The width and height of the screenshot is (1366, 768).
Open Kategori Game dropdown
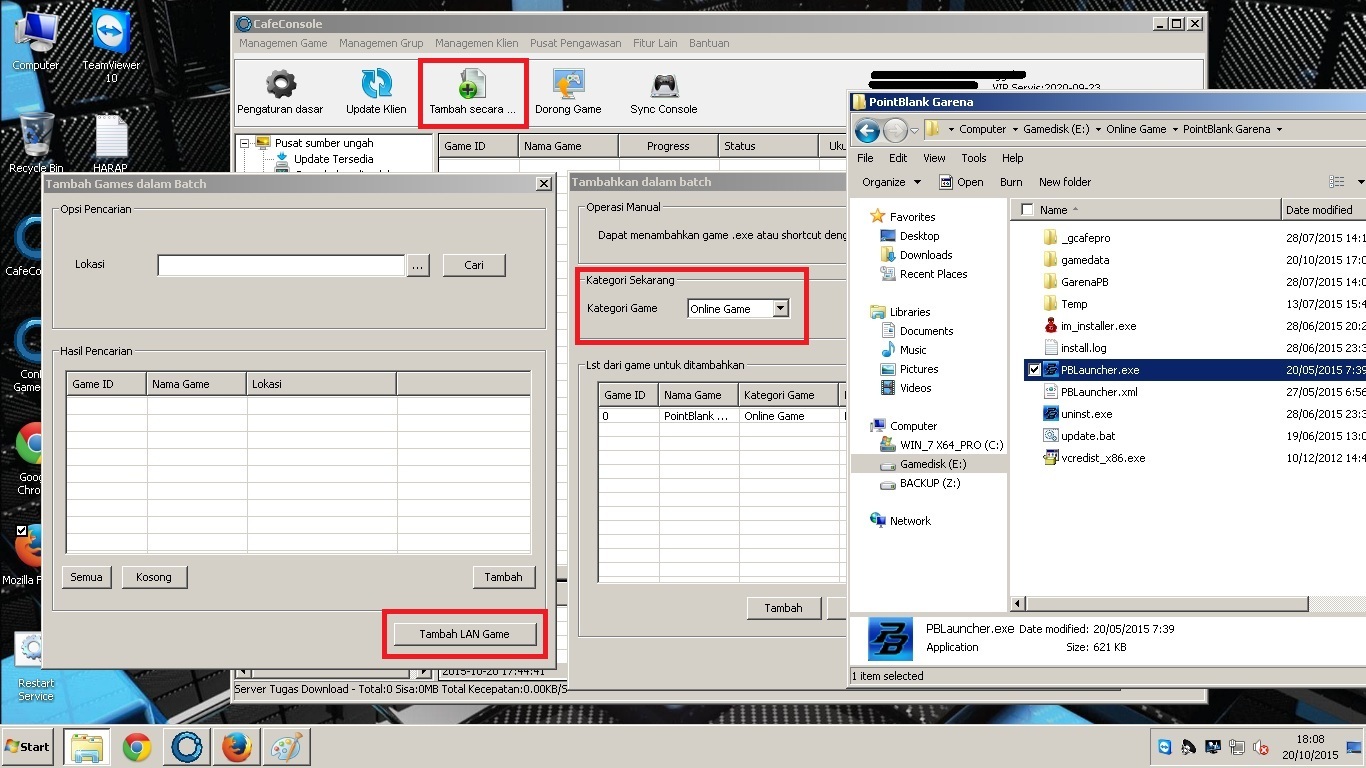coord(780,309)
